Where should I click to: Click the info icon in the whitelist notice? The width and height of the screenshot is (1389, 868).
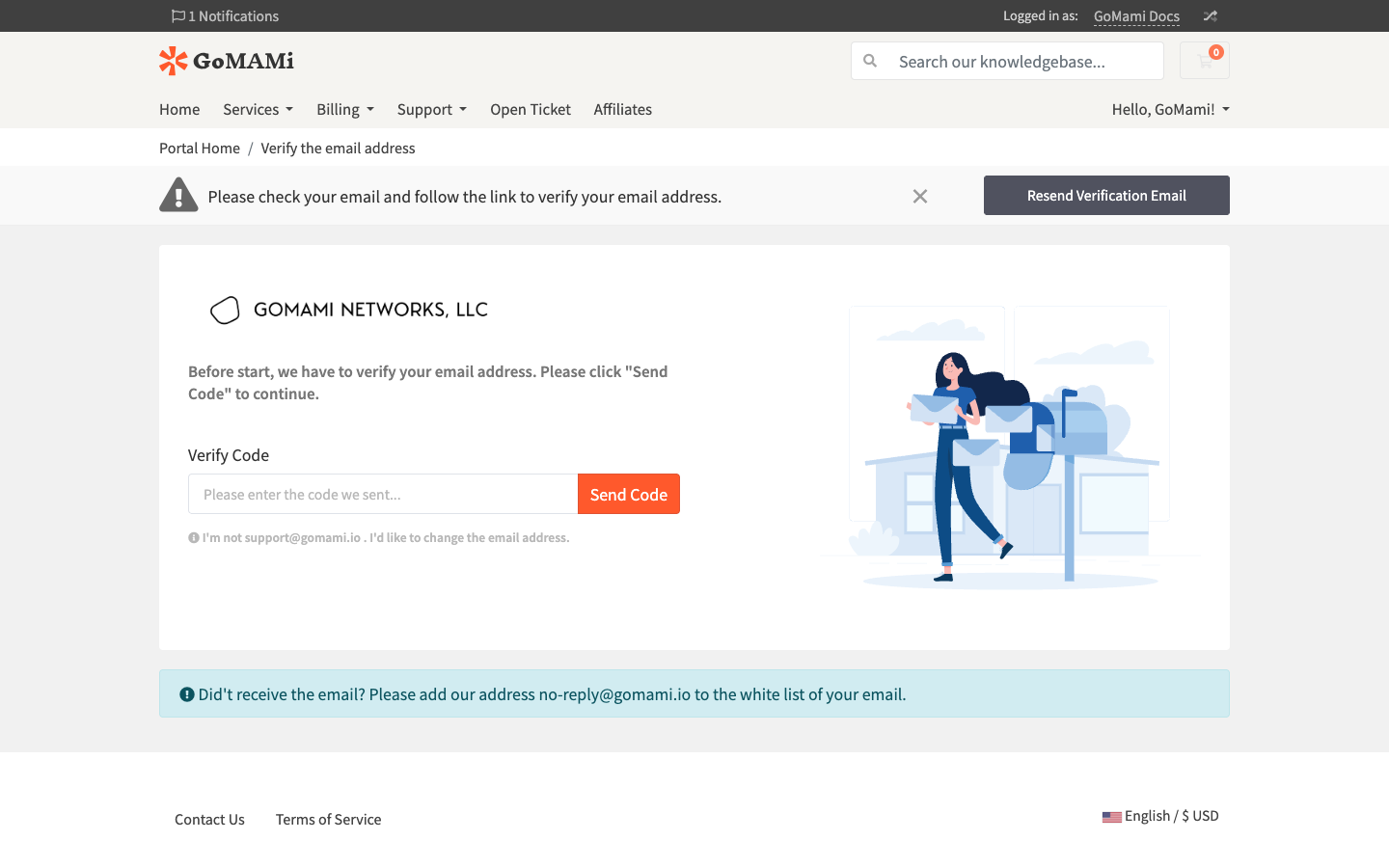(187, 694)
